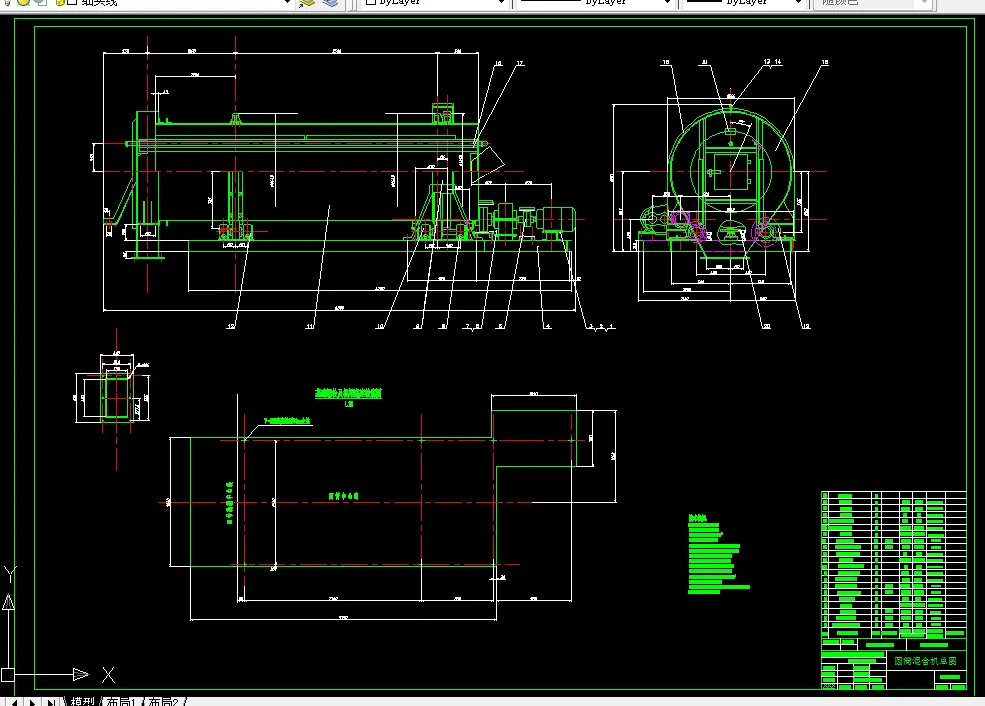The image size is (985, 706).
Task: Select callout number 15 on end view
Action: click(x=665, y=62)
